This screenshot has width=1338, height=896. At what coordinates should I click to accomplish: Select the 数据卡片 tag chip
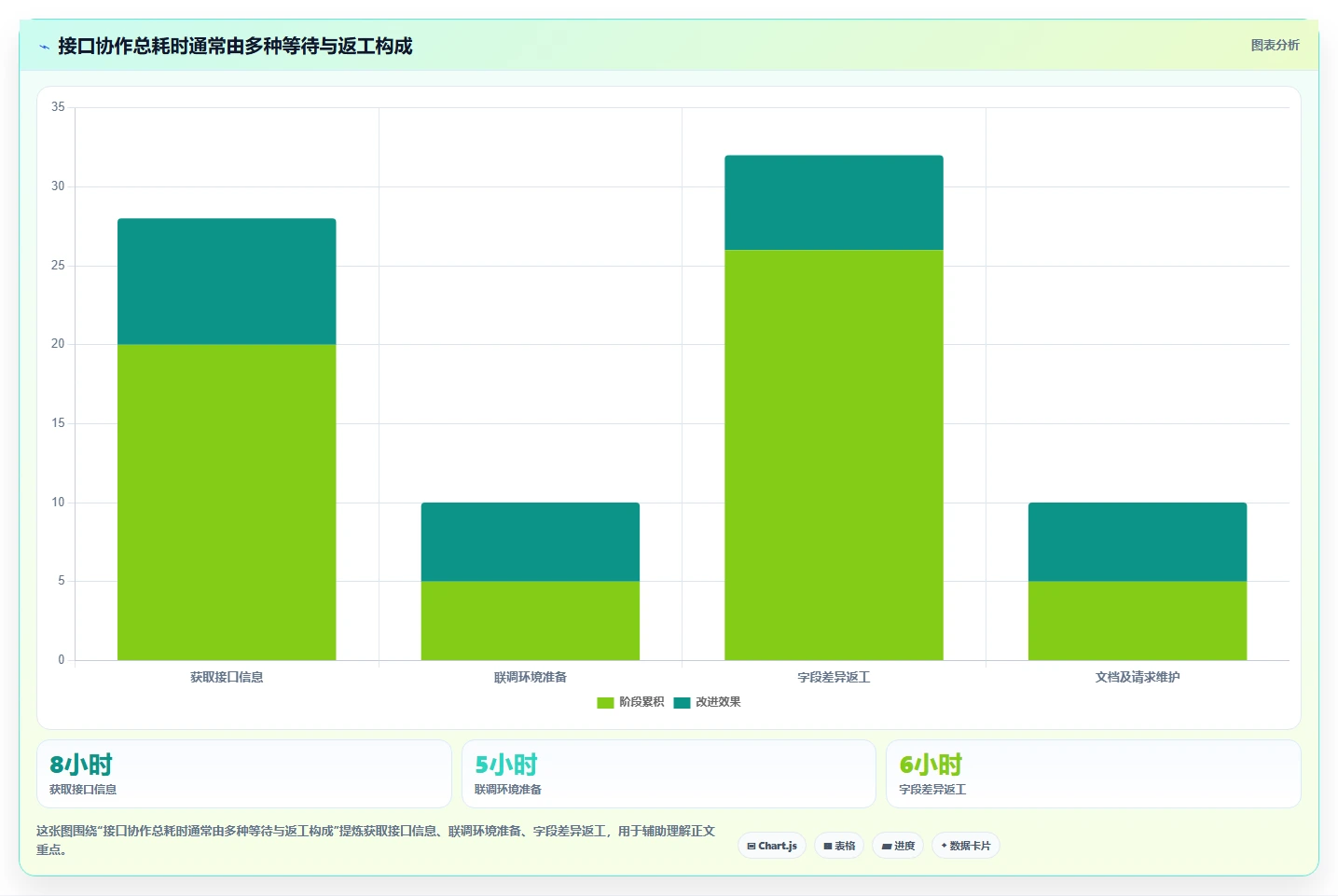coord(966,846)
